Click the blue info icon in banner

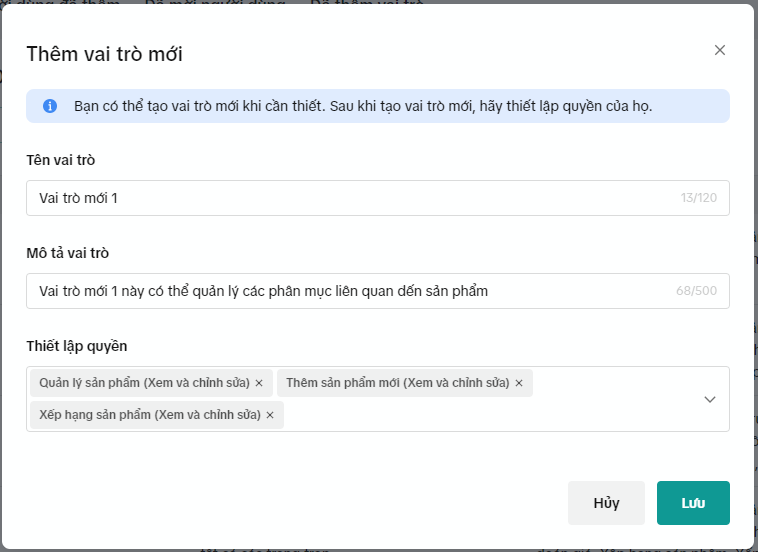[50, 106]
